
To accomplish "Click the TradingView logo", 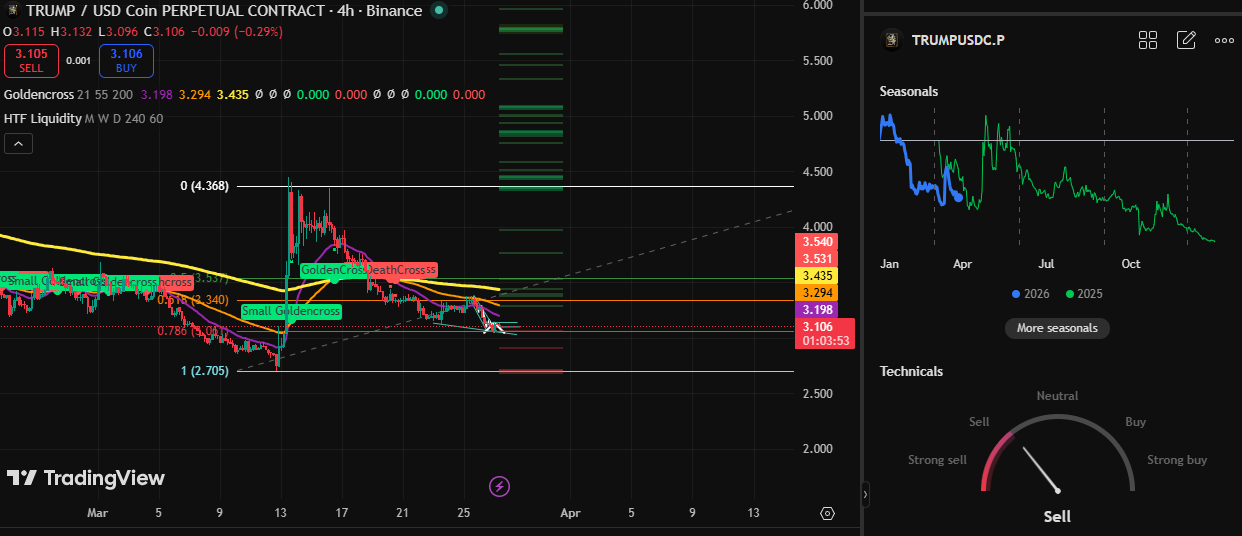I will pos(86,478).
